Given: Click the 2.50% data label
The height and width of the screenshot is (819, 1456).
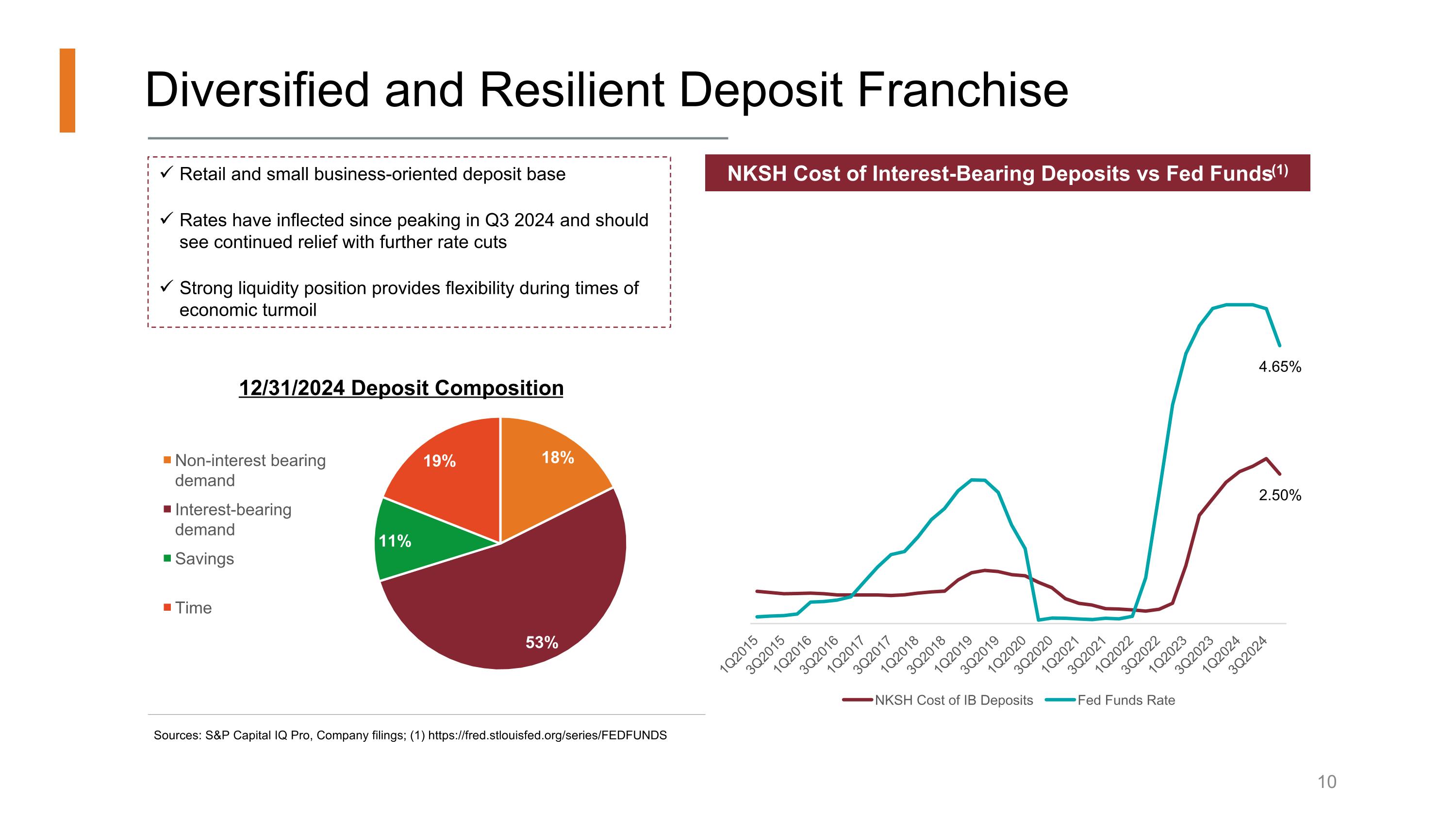Looking at the screenshot, I should click(x=1280, y=495).
